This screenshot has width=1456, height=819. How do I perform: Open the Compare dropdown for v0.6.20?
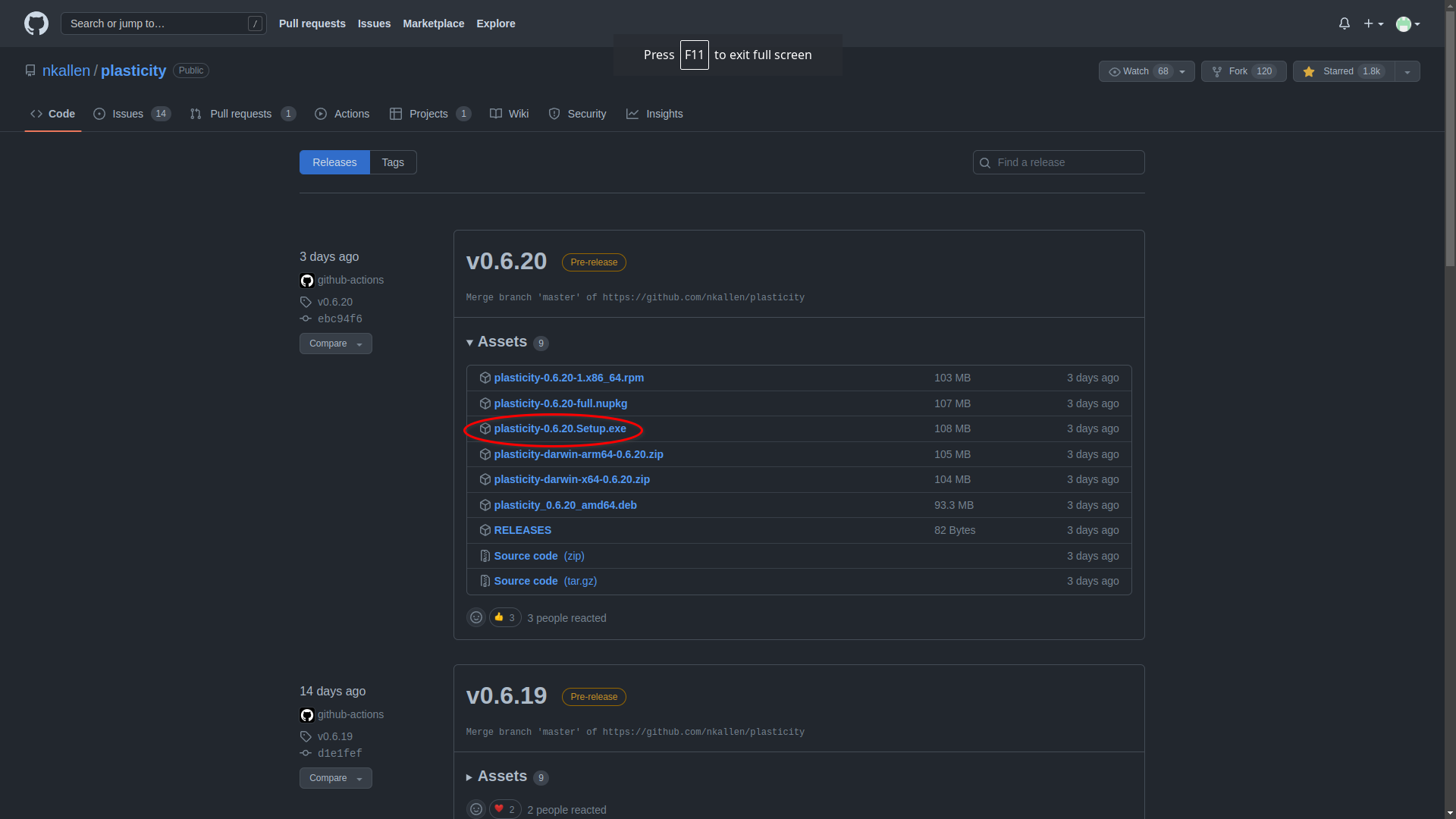point(335,344)
